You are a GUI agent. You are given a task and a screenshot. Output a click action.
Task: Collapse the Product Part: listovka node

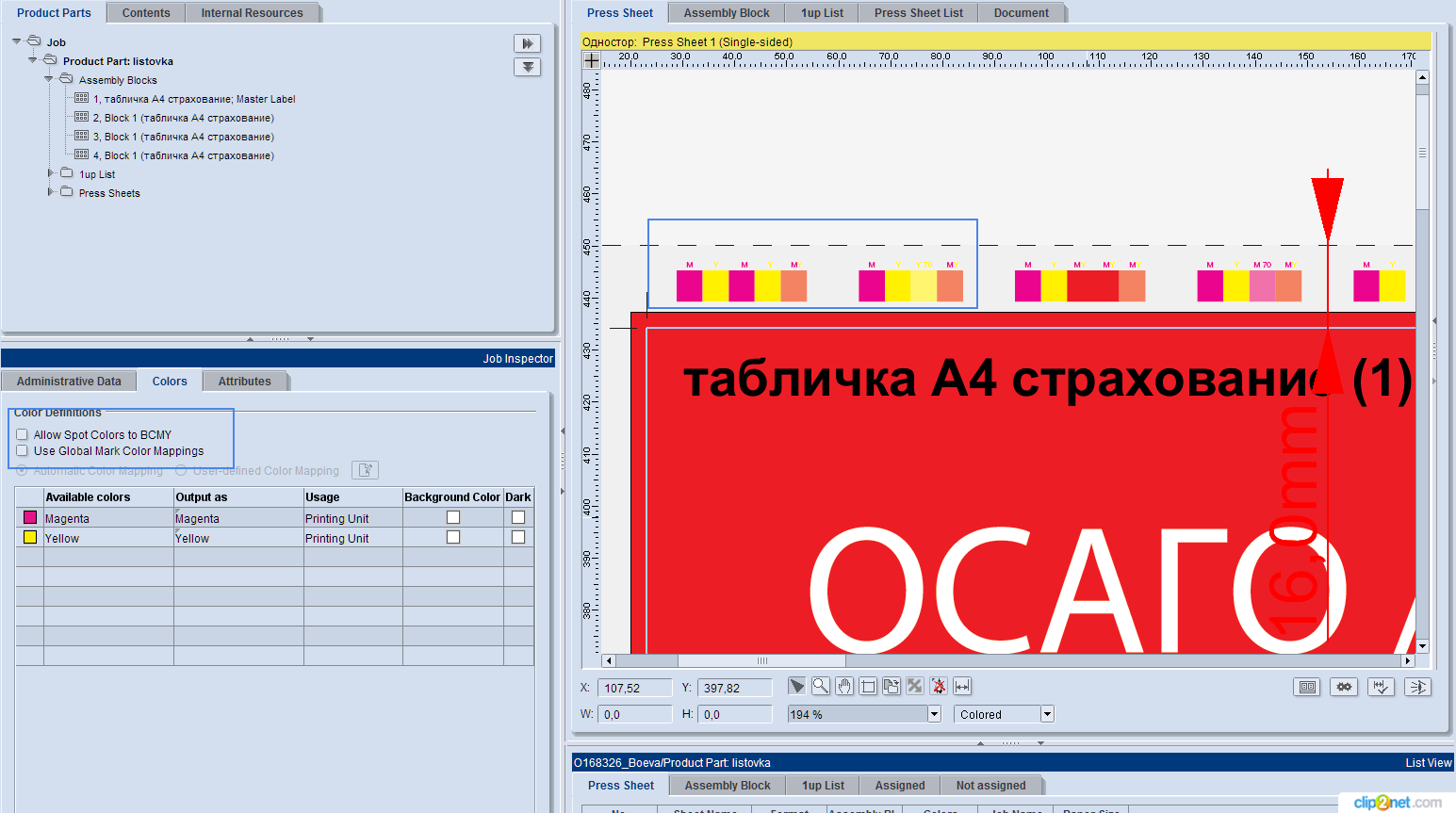(x=33, y=60)
